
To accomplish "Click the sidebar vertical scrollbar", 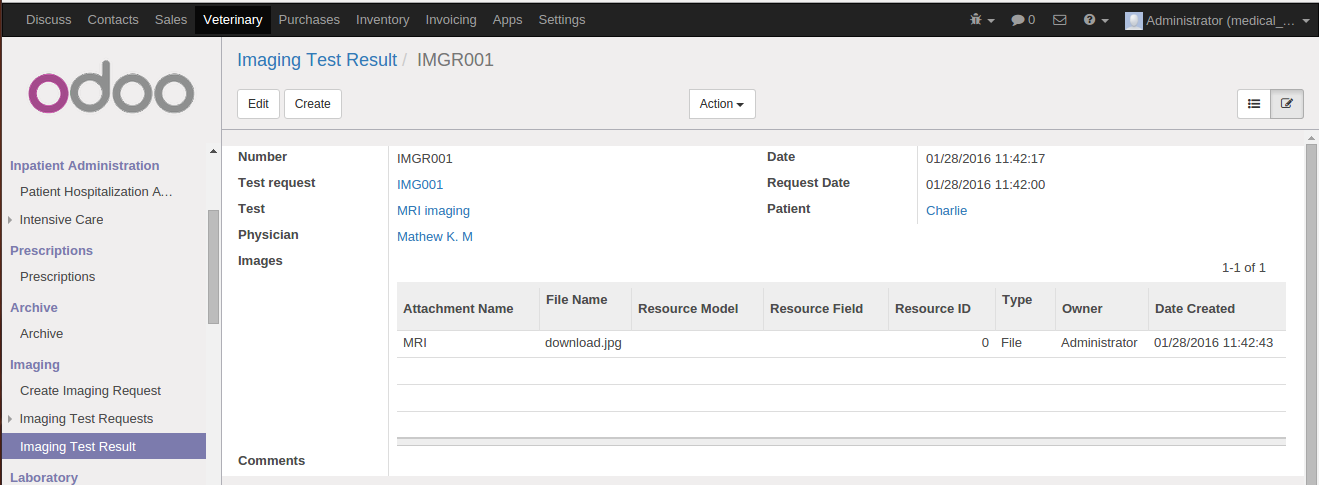I will (x=213, y=266).
